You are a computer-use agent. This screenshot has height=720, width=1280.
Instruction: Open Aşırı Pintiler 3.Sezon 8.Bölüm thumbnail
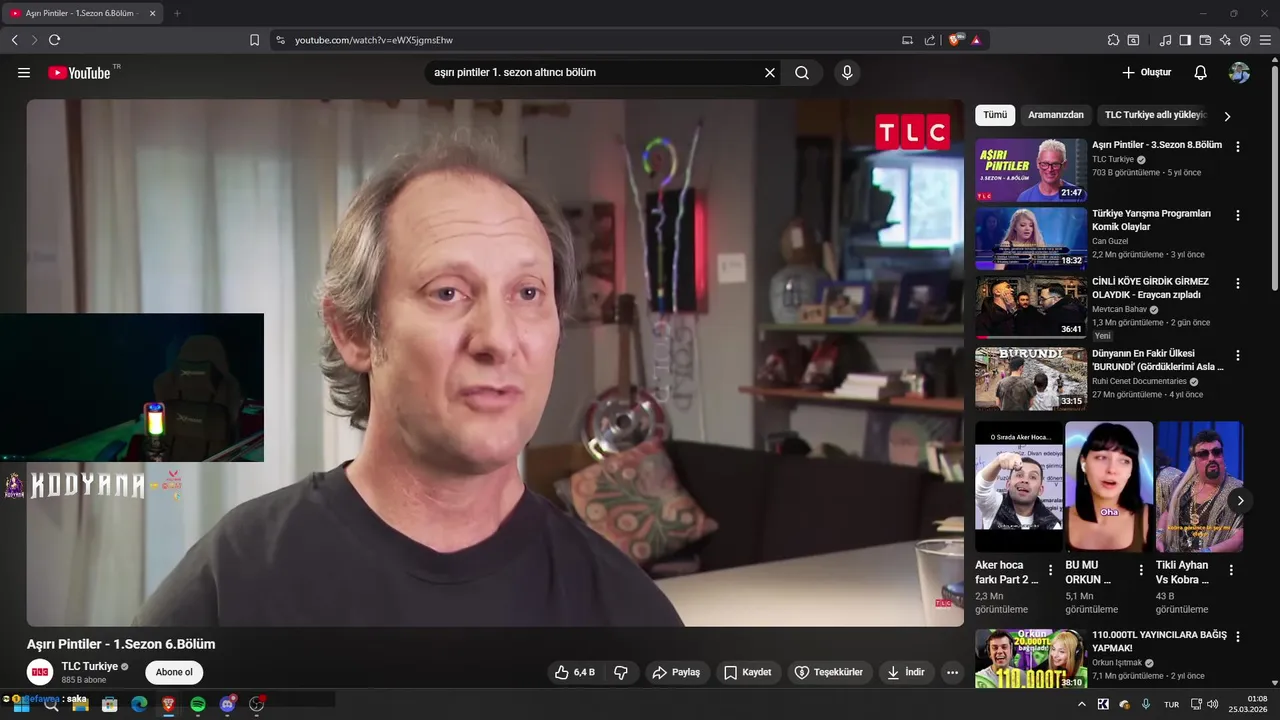coord(1031,170)
